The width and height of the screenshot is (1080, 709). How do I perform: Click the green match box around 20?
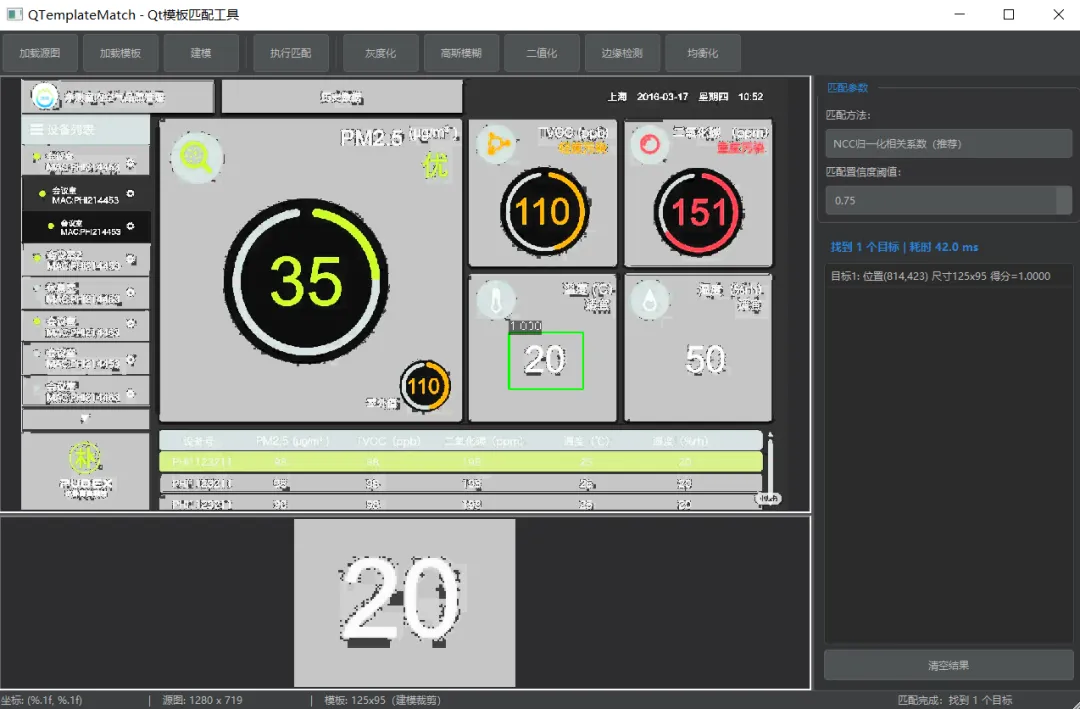coord(546,360)
